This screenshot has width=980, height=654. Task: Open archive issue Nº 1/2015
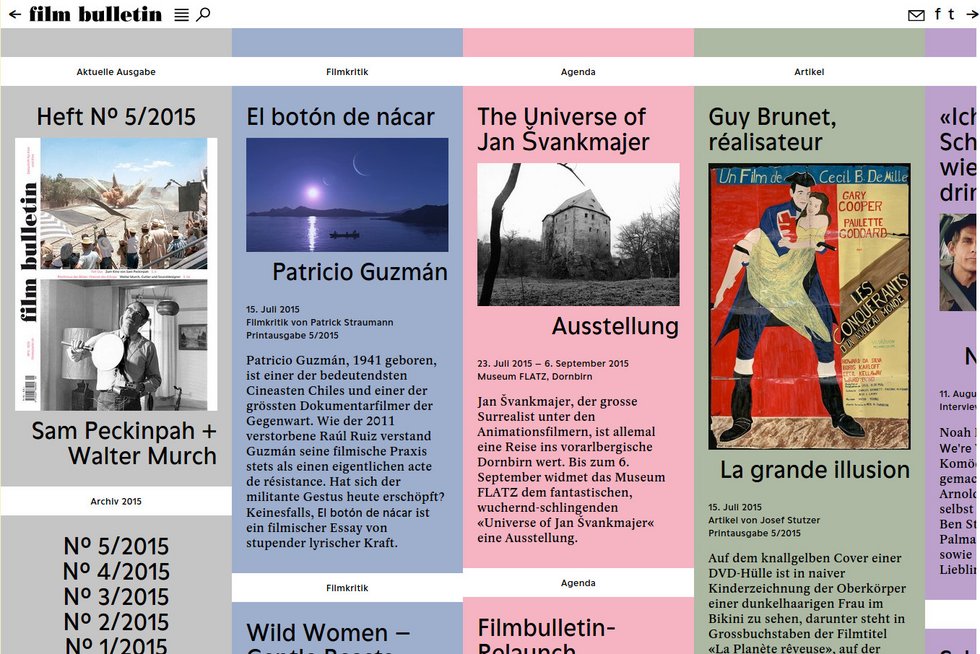click(116, 645)
